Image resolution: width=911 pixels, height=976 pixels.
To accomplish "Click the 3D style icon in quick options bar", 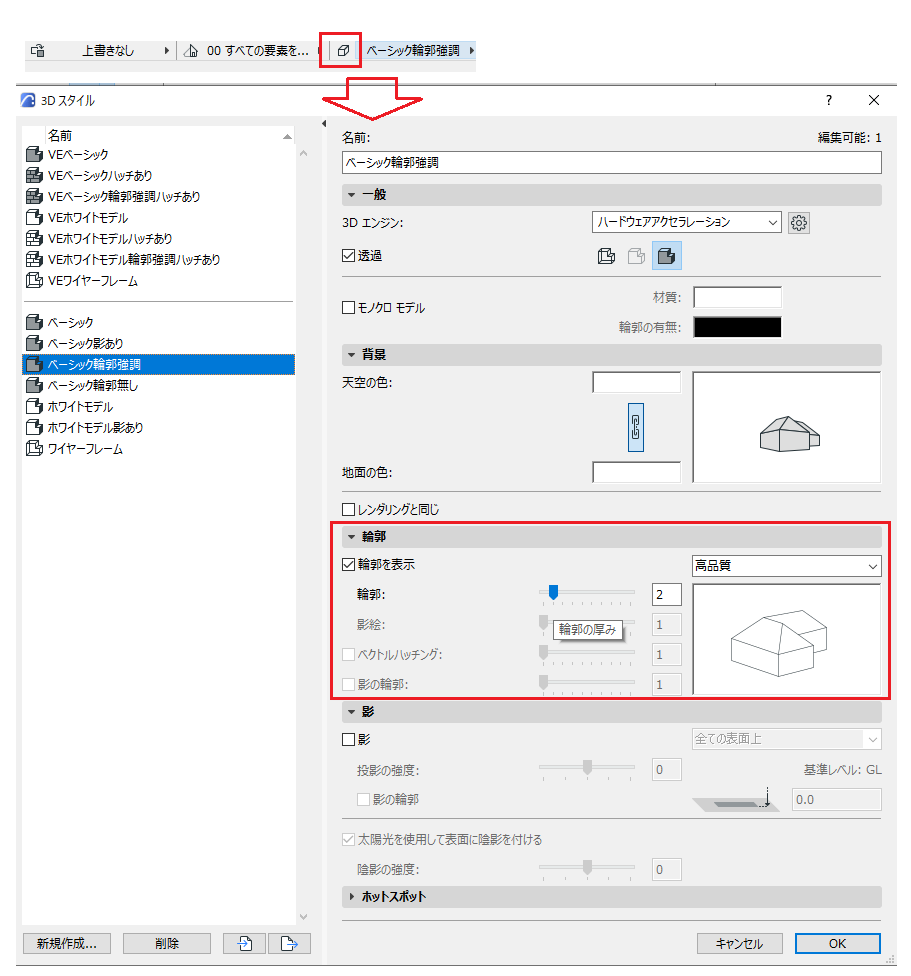I will (x=343, y=50).
